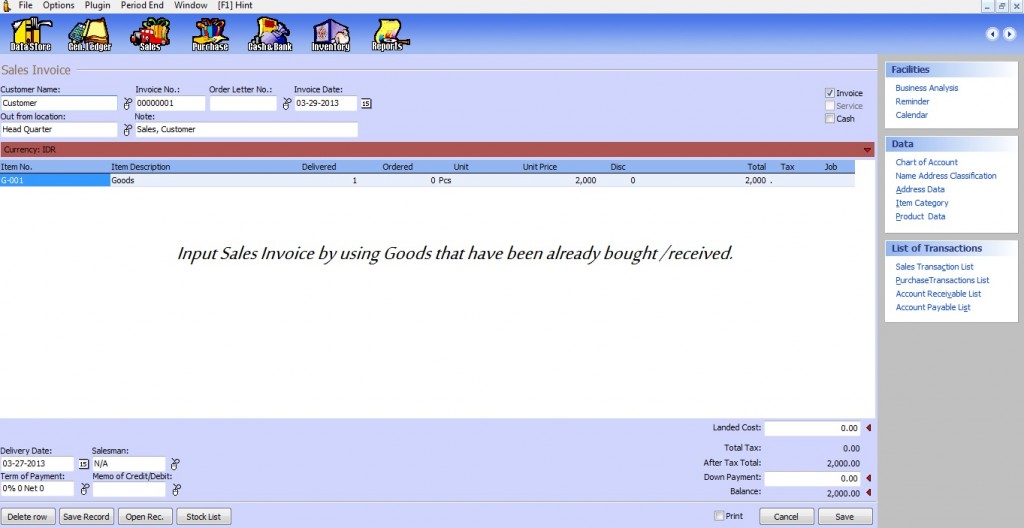Open the Sales Transaction List link
1024x528 pixels.
pyautogui.click(x=934, y=267)
